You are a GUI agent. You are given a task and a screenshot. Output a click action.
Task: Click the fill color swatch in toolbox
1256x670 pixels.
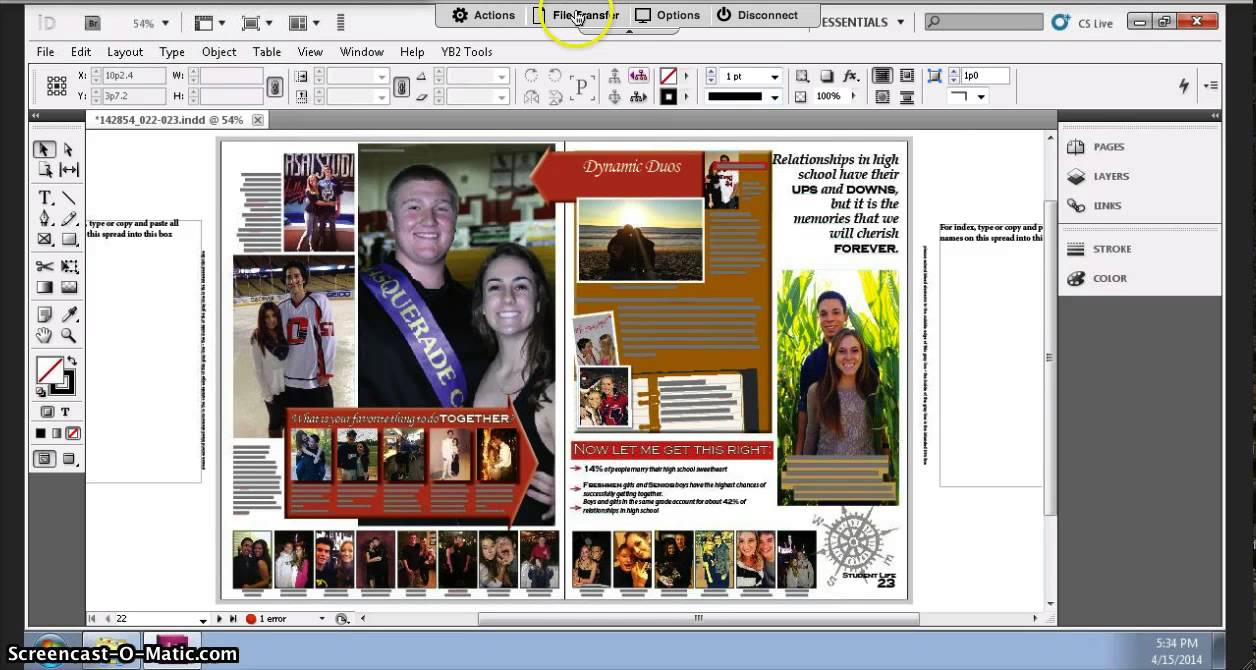pos(49,370)
